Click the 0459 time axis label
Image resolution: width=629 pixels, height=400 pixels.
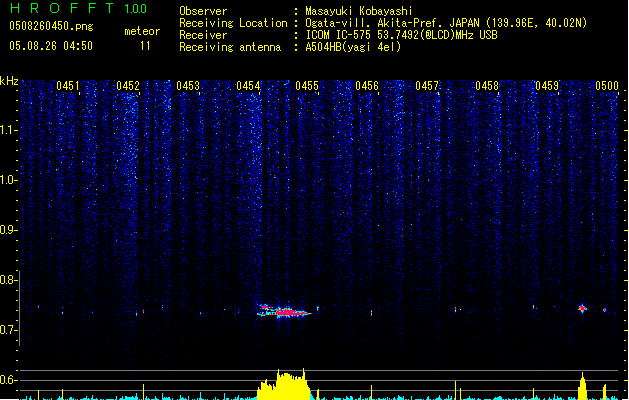pos(547,86)
